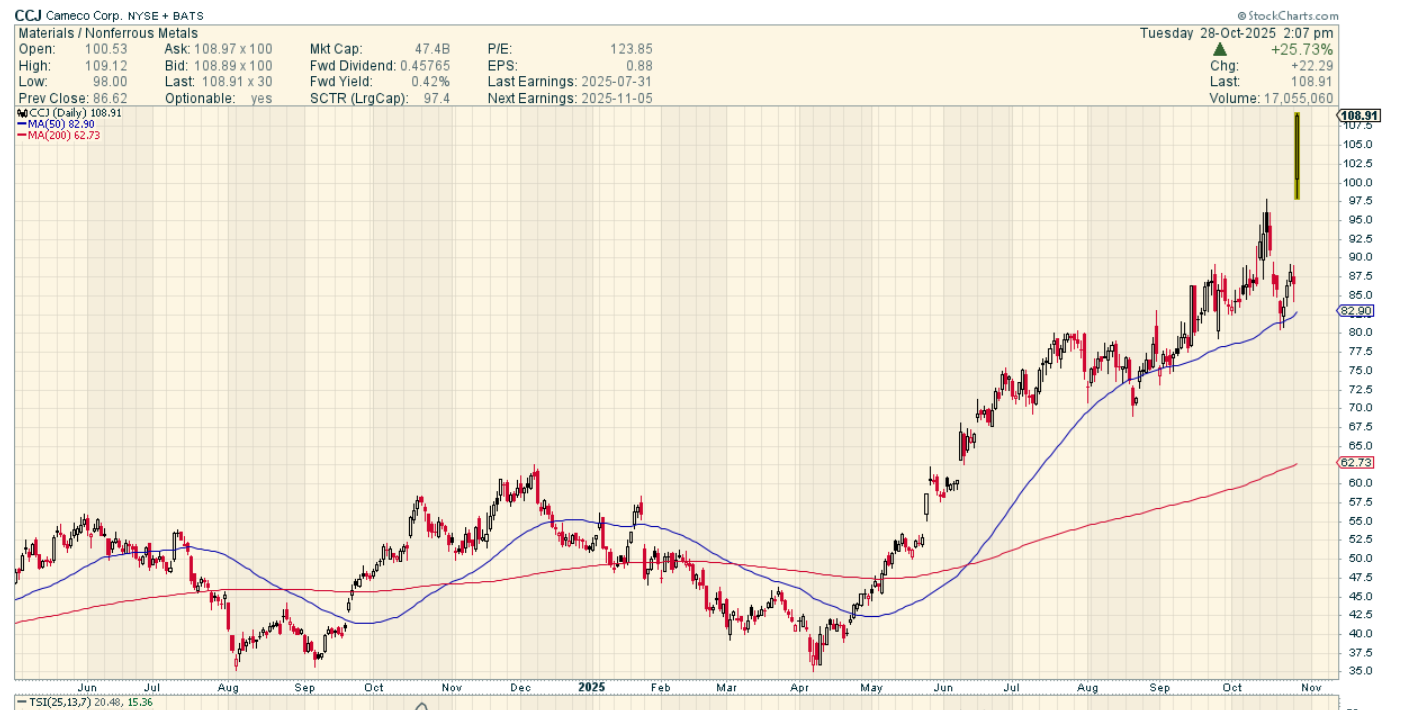
Task: Click the Oct label at the right of time axis
Action: pyautogui.click(x=1232, y=687)
